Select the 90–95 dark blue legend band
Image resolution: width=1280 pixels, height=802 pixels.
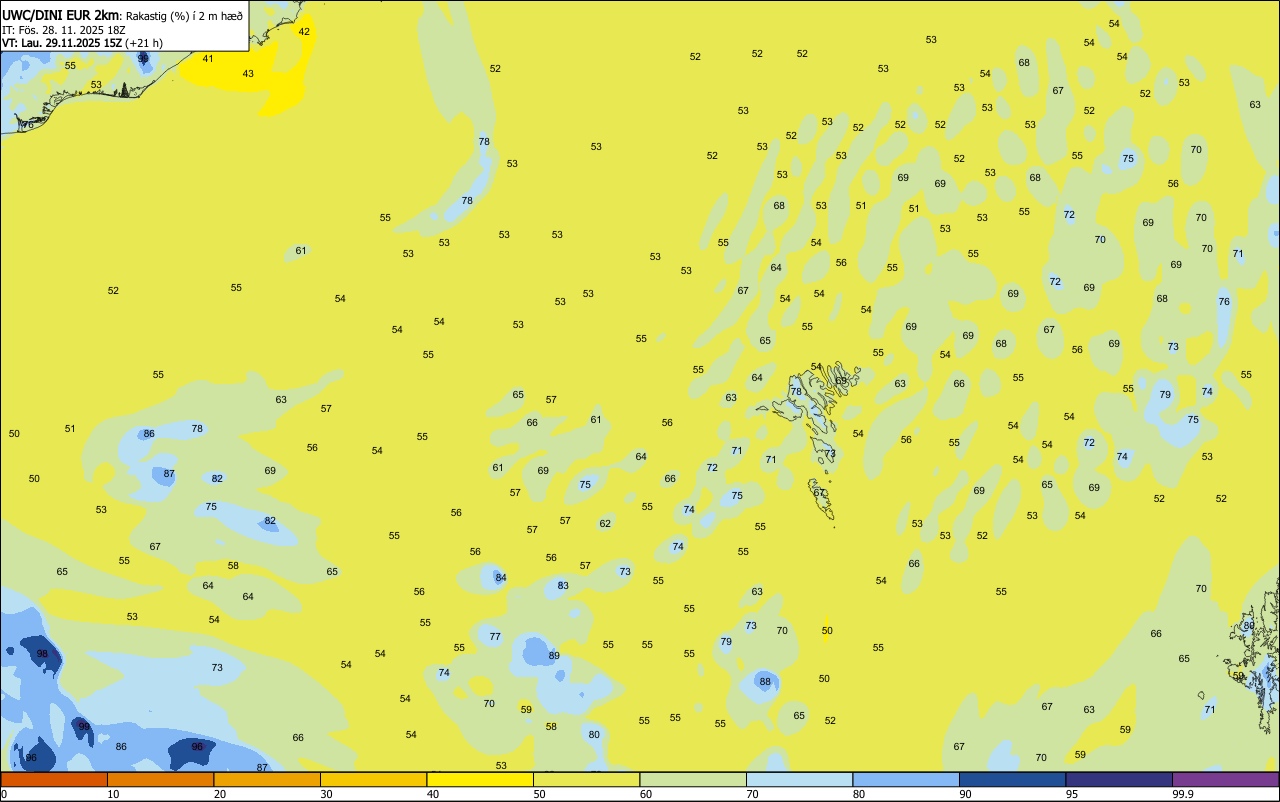(x=1012, y=779)
